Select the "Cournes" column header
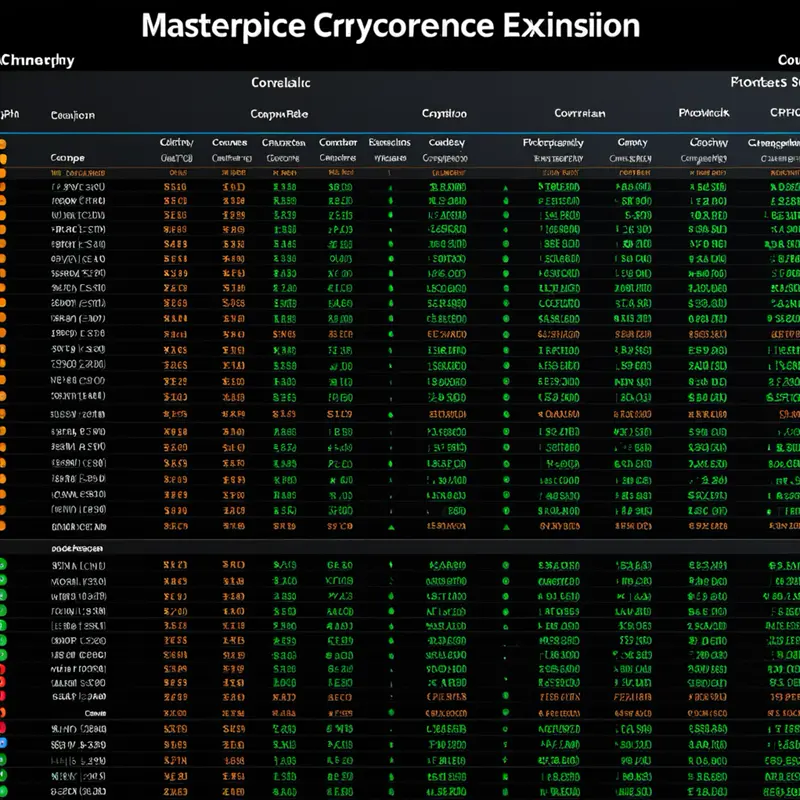The height and width of the screenshot is (800, 800). coord(230,142)
